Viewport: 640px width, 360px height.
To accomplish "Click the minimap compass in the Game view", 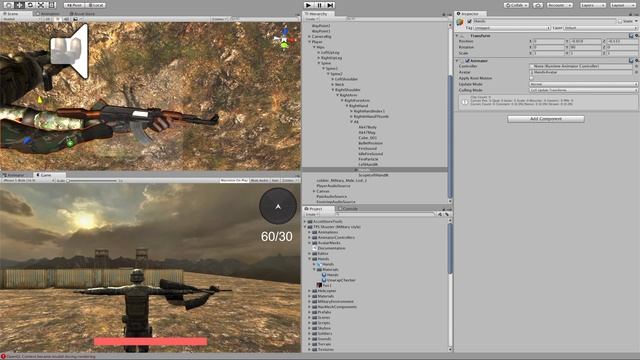I will click(278, 206).
